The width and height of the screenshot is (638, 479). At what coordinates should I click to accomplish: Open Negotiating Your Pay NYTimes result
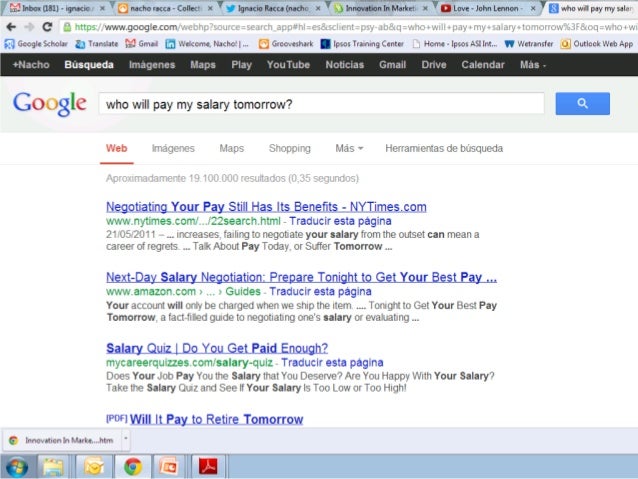pos(266,207)
